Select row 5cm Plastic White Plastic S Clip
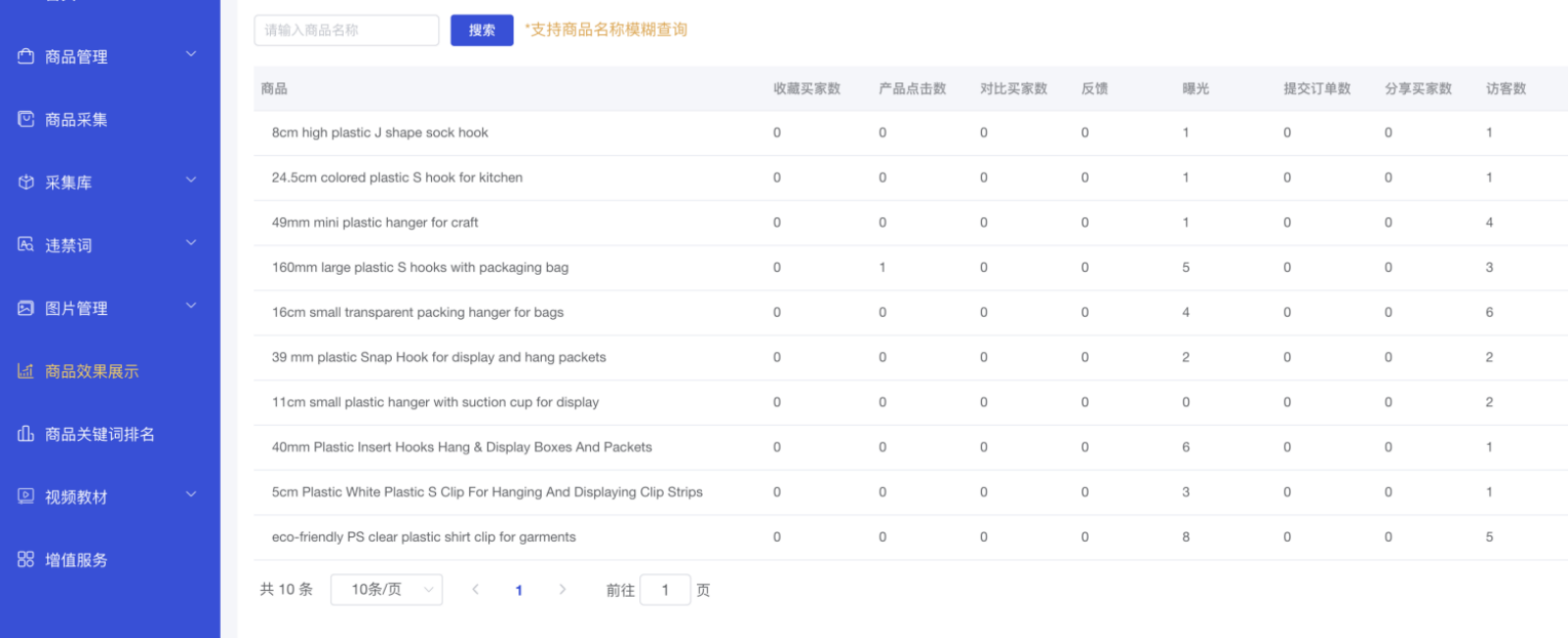The width and height of the screenshot is (1568, 639). pos(910,492)
